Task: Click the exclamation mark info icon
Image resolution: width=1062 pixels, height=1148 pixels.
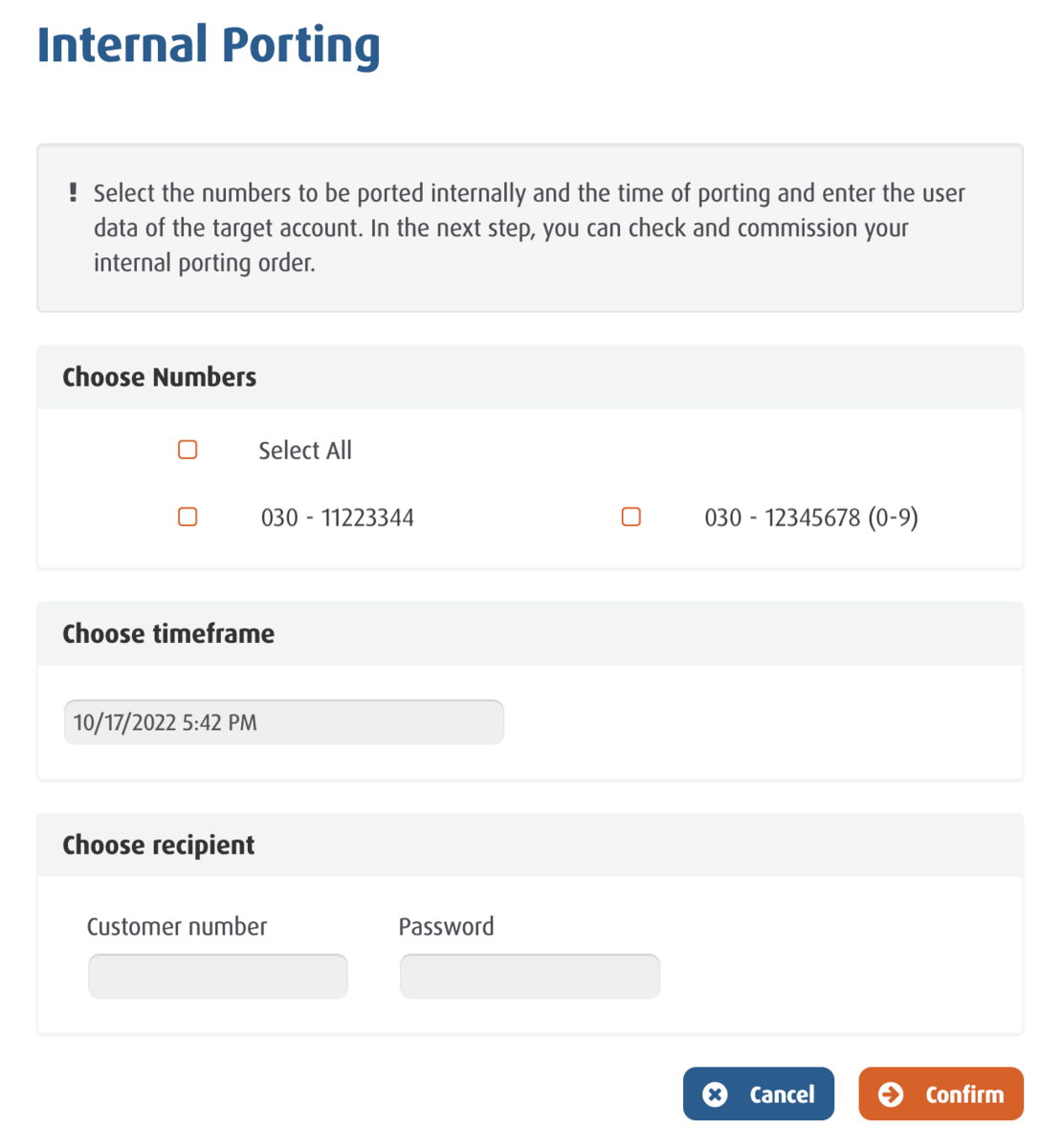Action: 73,192
